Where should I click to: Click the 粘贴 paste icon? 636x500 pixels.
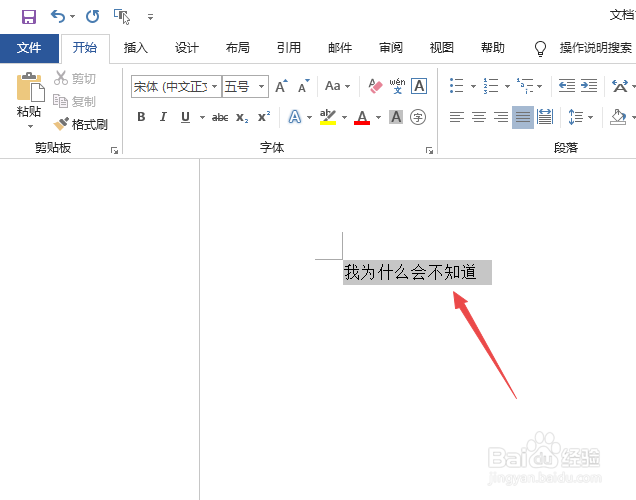click(30, 87)
